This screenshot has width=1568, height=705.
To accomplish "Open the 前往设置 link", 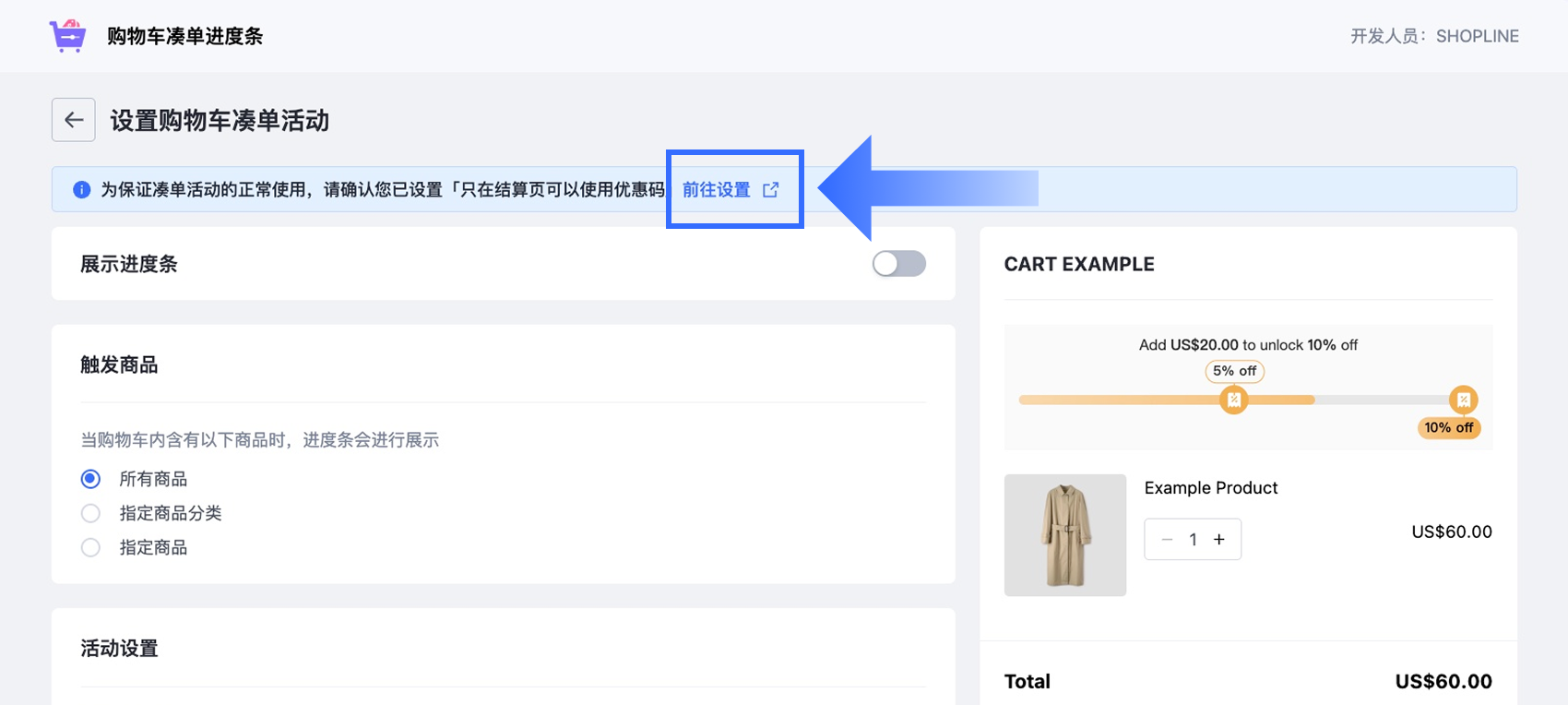I will 717,190.
